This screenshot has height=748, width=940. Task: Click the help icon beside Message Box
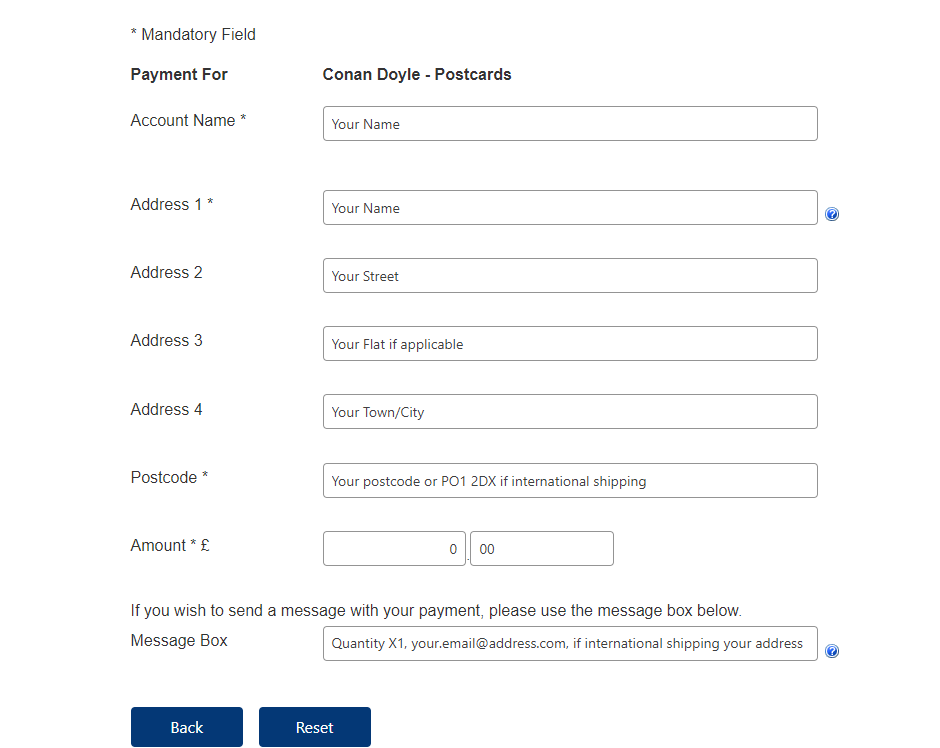(x=832, y=651)
